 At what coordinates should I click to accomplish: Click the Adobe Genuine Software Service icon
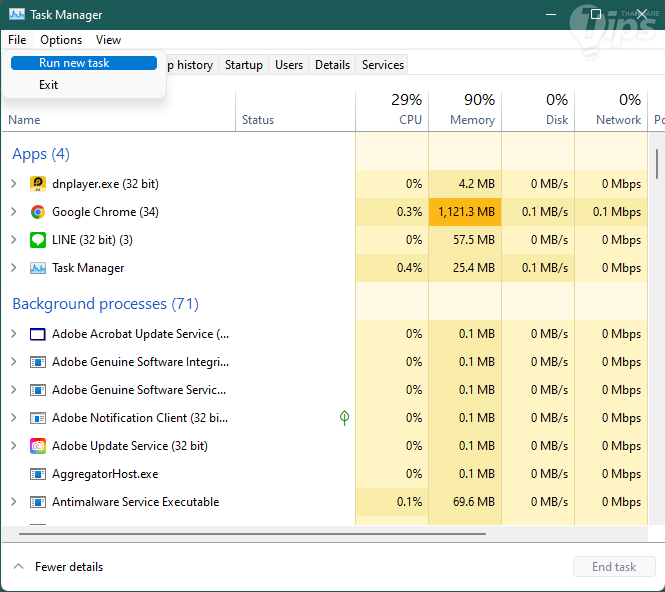pos(38,390)
